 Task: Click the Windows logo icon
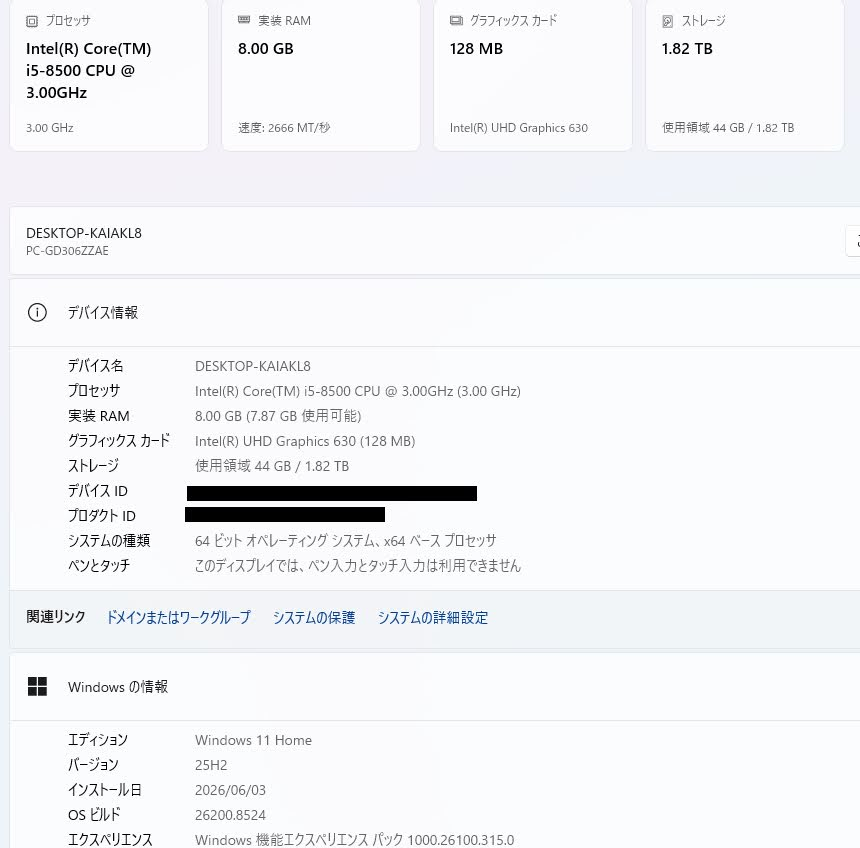[37, 686]
